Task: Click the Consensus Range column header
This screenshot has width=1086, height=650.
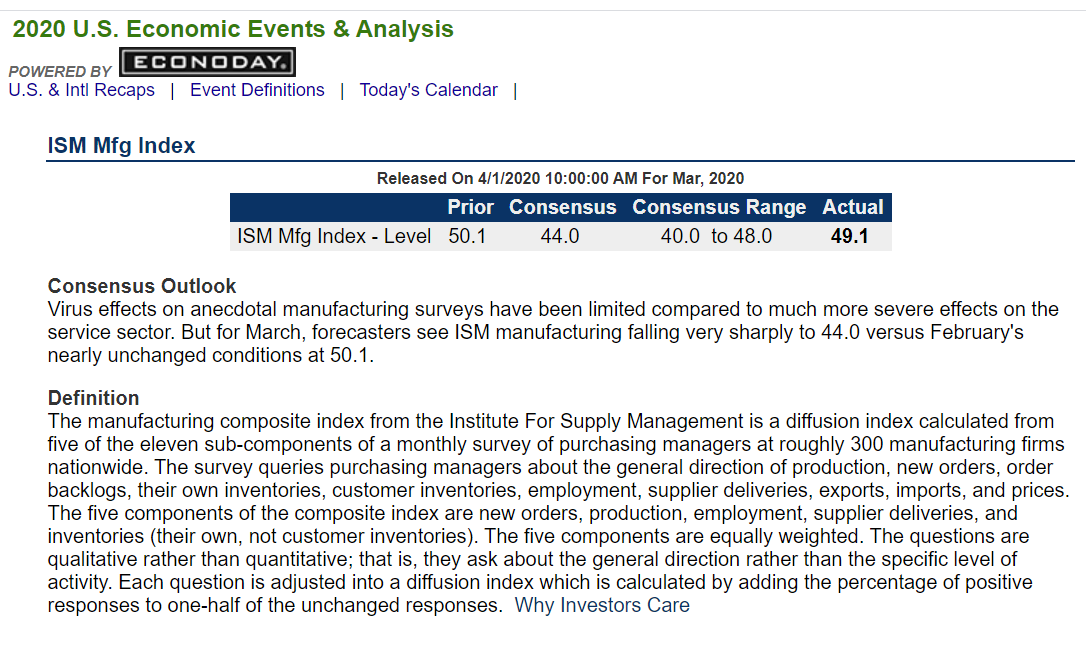Action: tap(719, 207)
